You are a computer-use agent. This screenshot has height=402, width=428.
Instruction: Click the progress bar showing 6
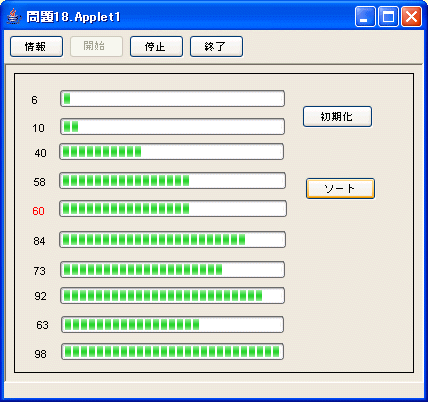[172, 99]
